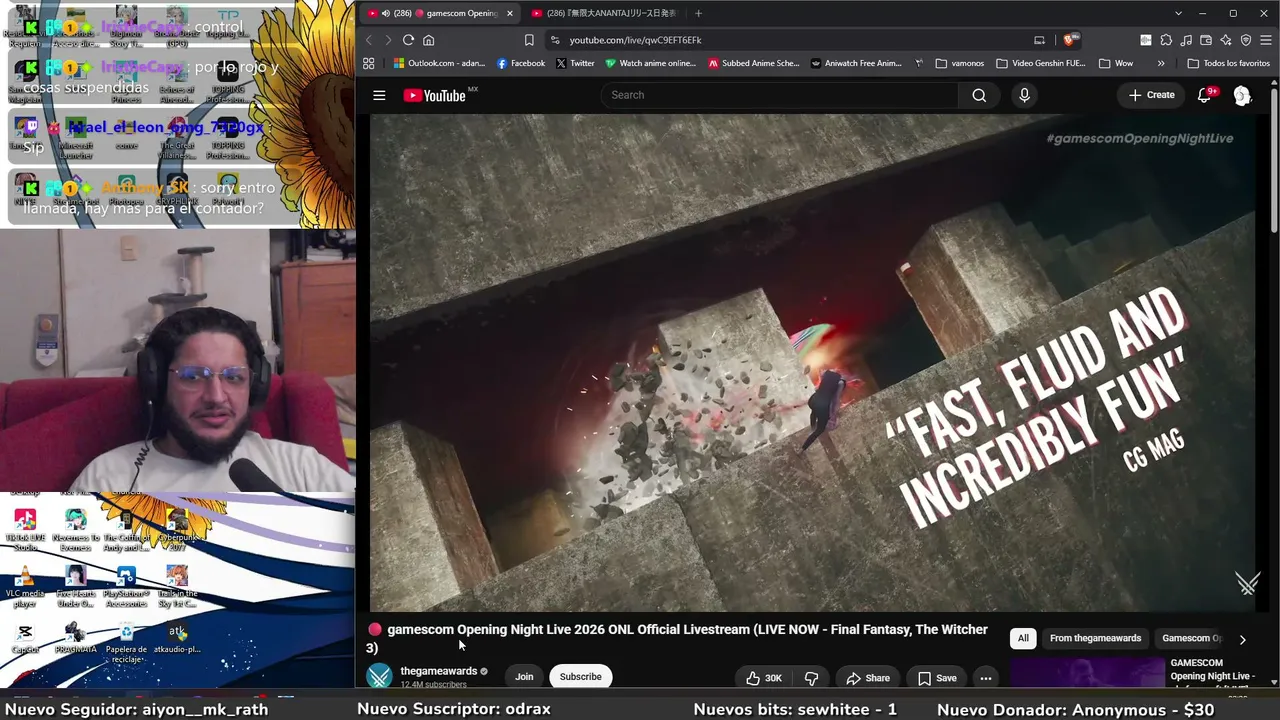Screen dimensions: 1280x720
Task: Open thegameawards channel name link
Action: tap(438, 671)
